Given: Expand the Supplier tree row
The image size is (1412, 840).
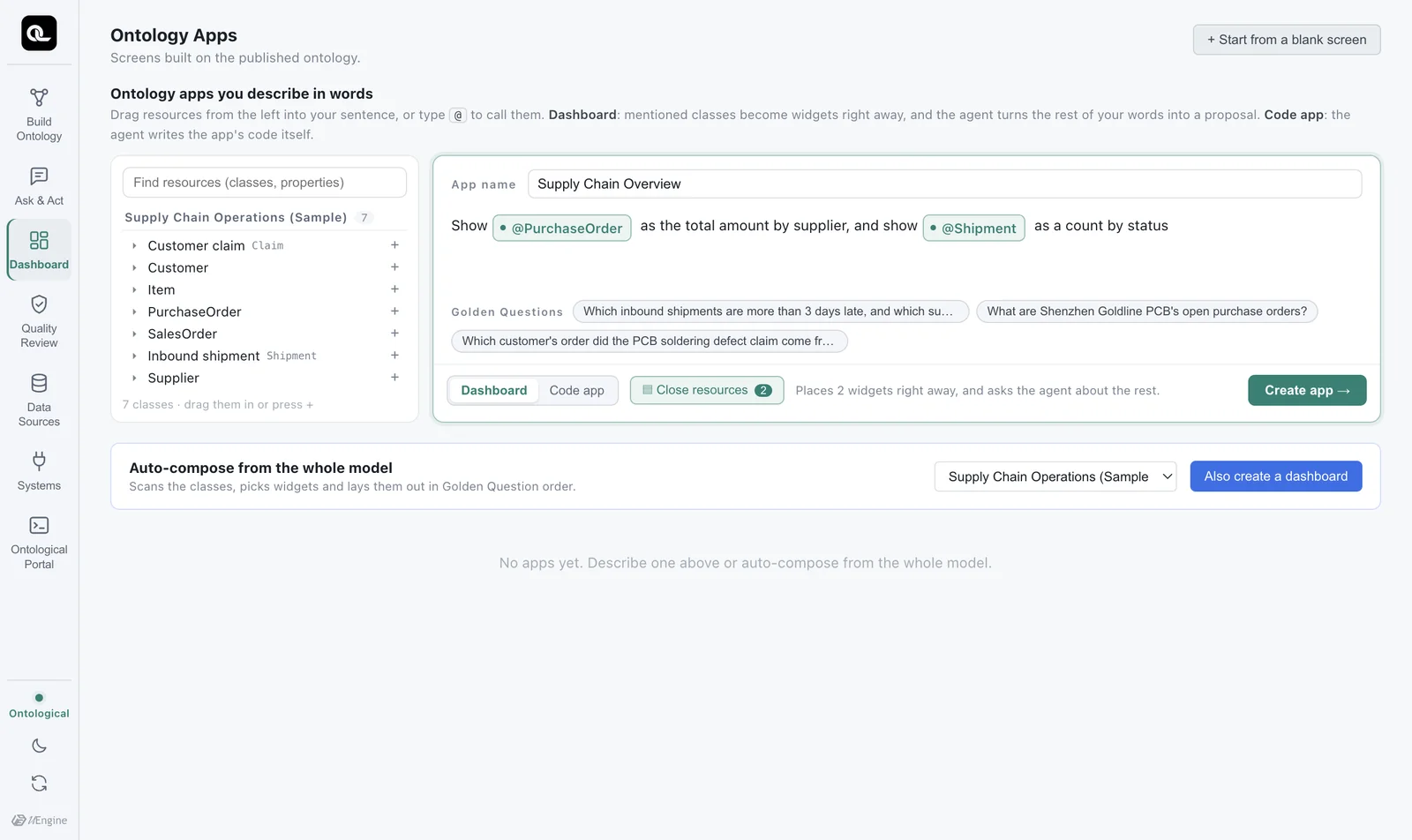Looking at the screenshot, I should 134,379.
